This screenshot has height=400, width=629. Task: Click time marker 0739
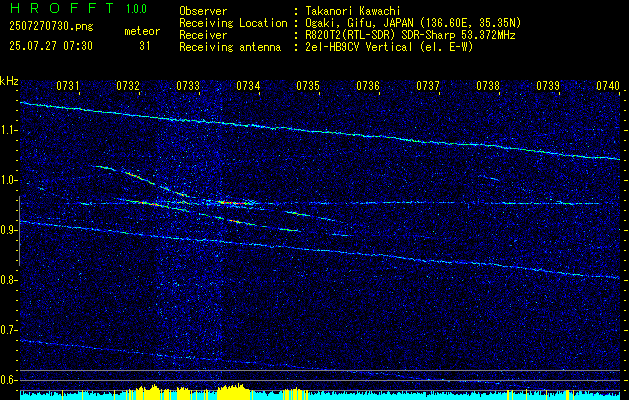[x=548, y=86]
